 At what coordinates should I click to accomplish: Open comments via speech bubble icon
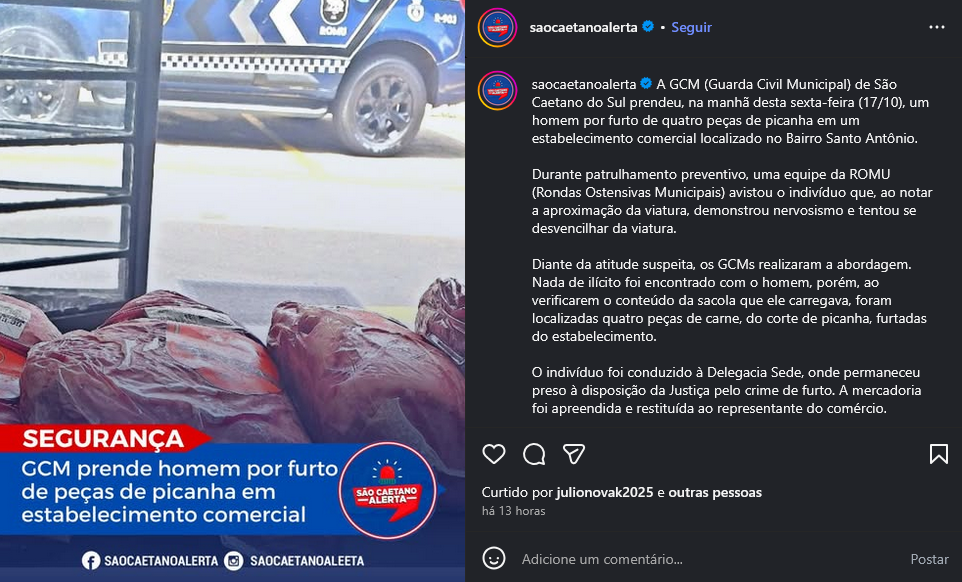[x=534, y=454]
